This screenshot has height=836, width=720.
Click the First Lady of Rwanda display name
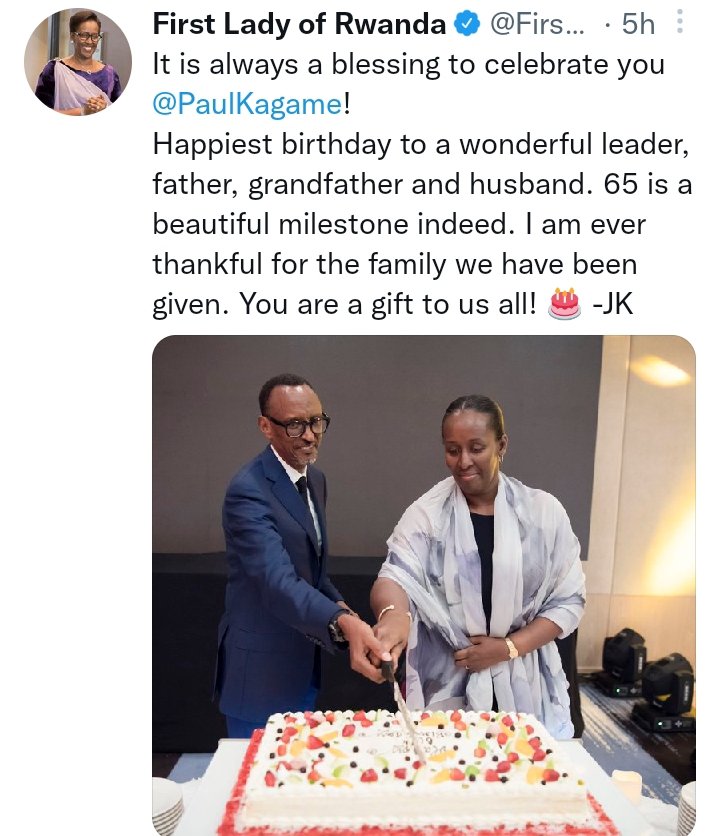(299, 24)
